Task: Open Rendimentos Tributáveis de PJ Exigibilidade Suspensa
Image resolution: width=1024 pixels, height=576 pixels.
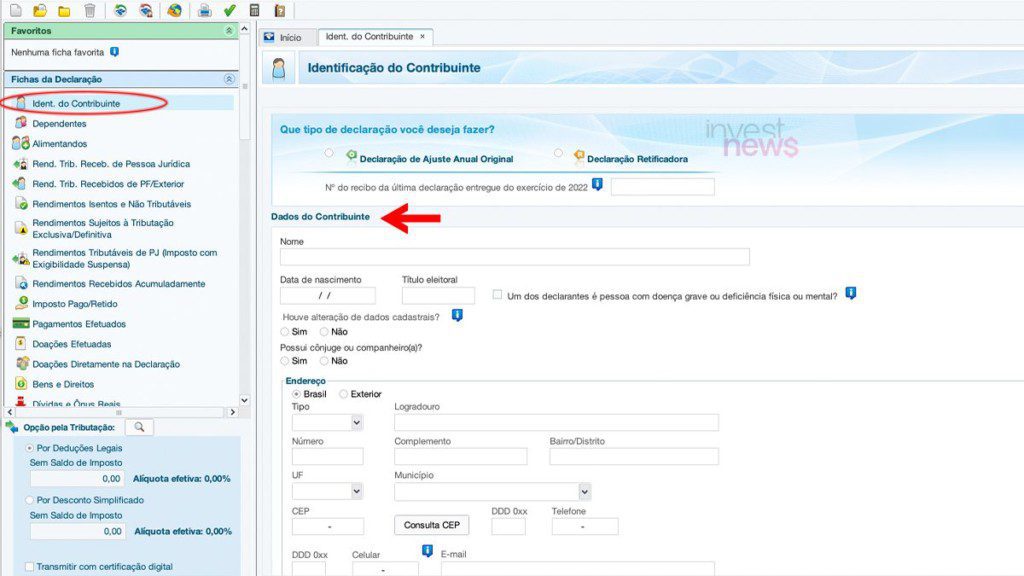Action: (x=124, y=259)
